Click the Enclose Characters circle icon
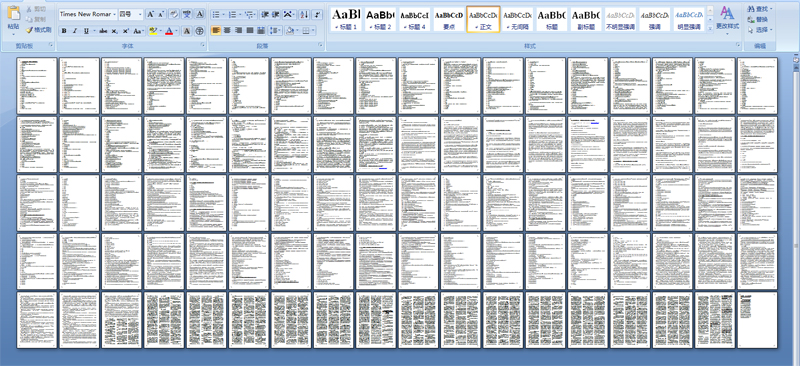The image size is (800, 366). [x=199, y=31]
